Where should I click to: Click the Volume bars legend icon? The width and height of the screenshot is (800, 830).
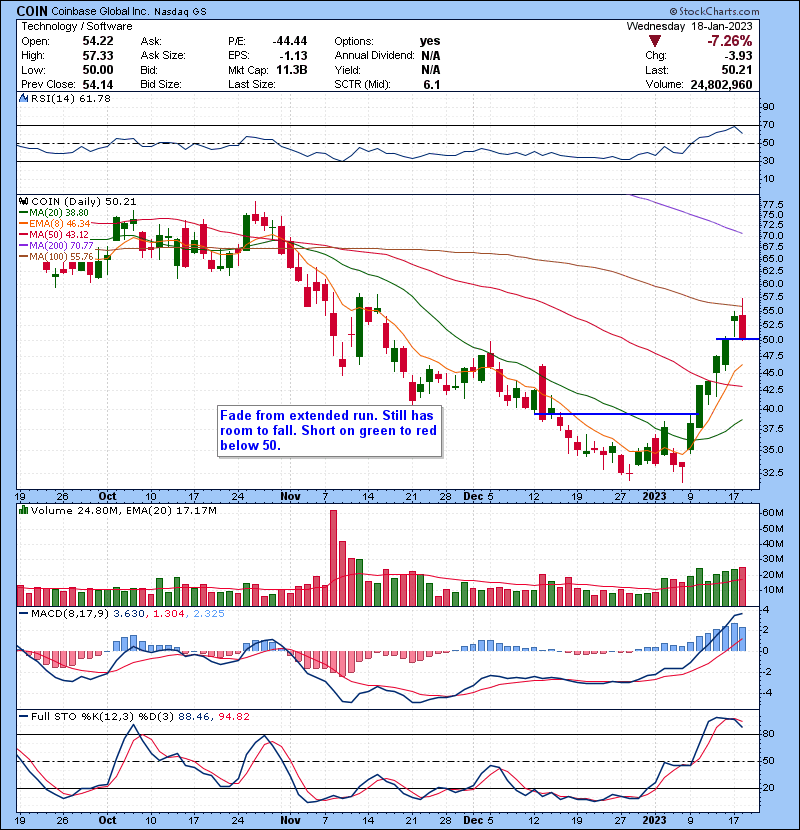pos(24,510)
